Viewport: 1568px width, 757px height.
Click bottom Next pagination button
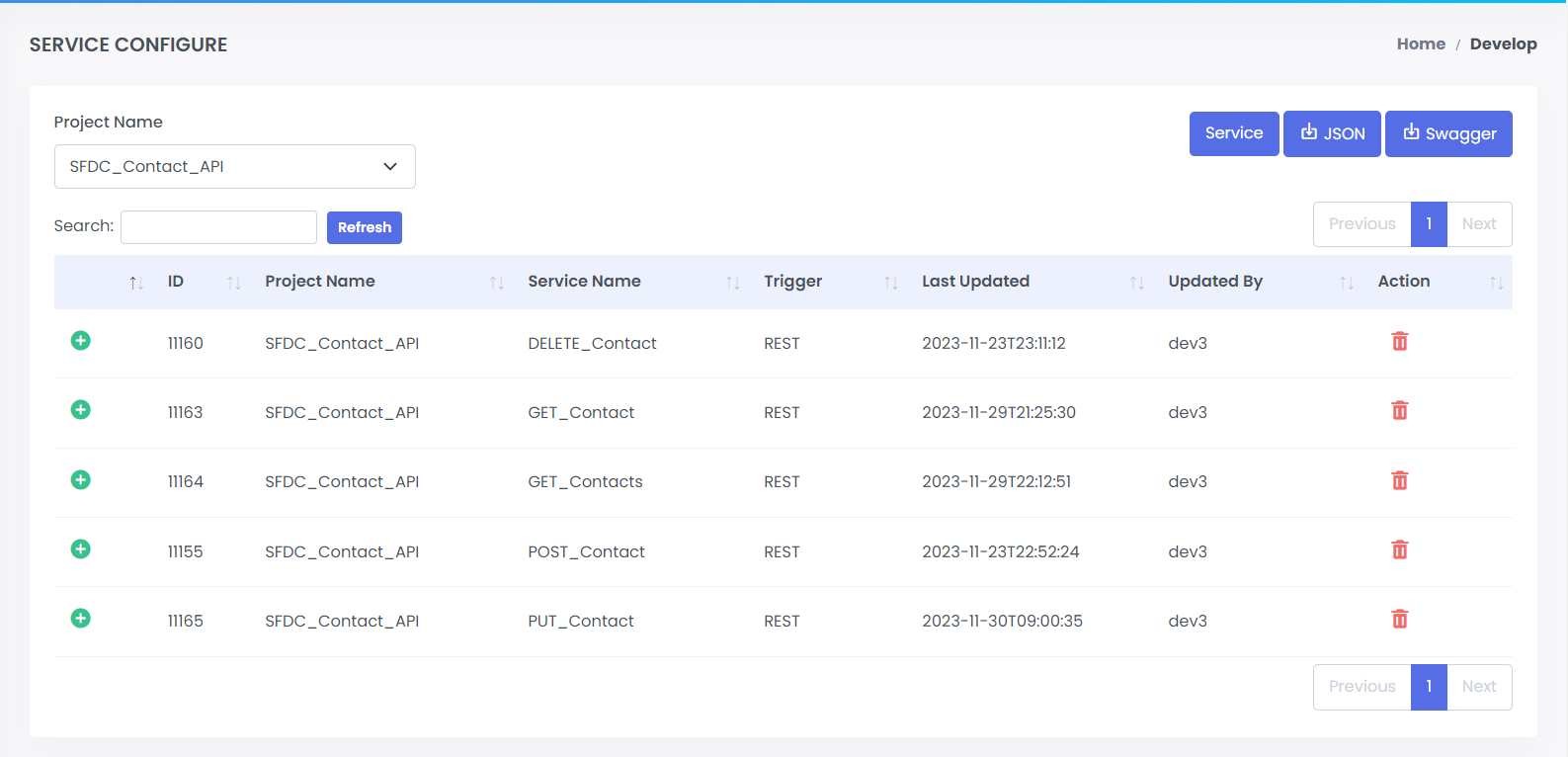pyautogui.click(x=1479, y=687)
